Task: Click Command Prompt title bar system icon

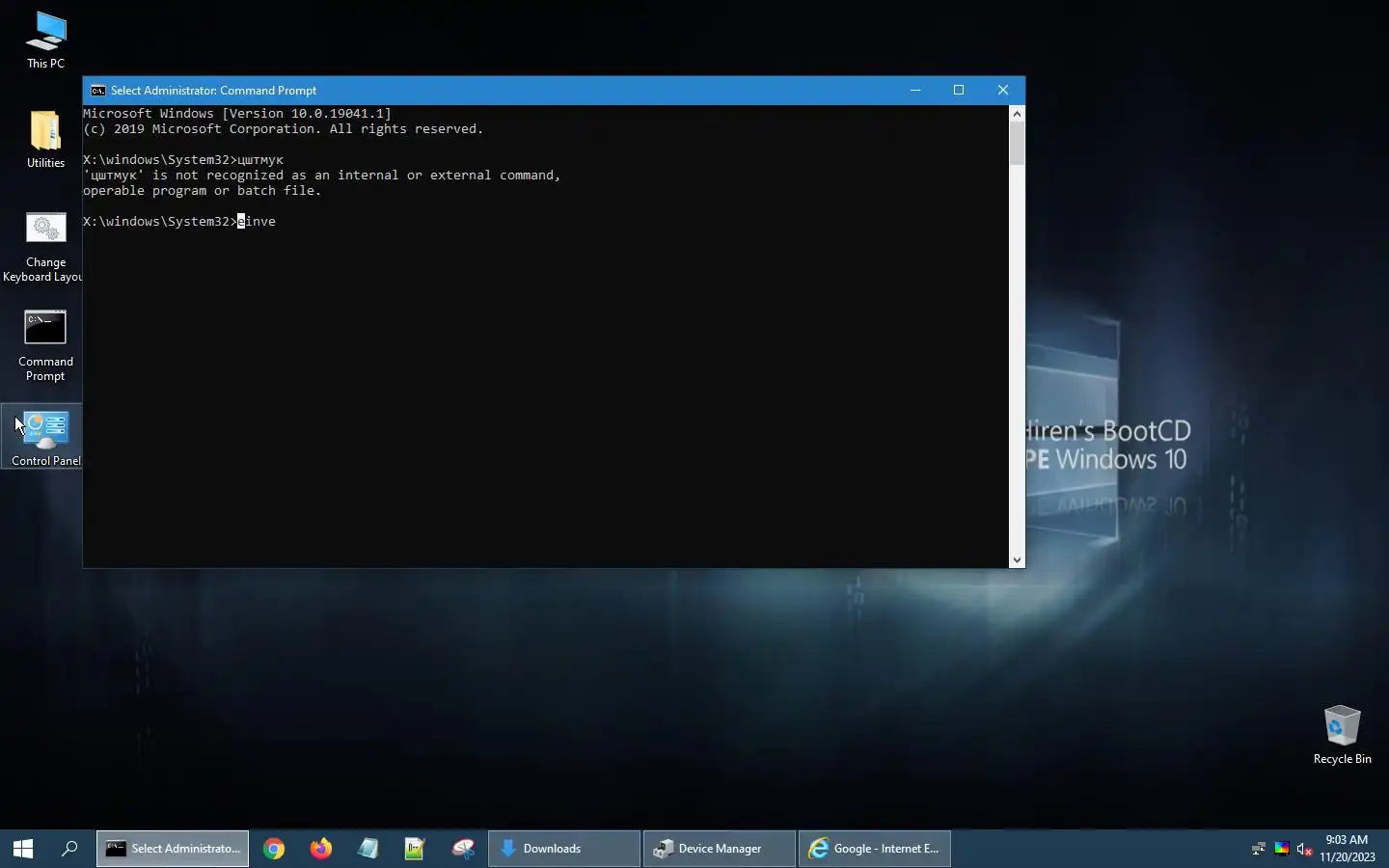Action: click(x=97, y=91)
